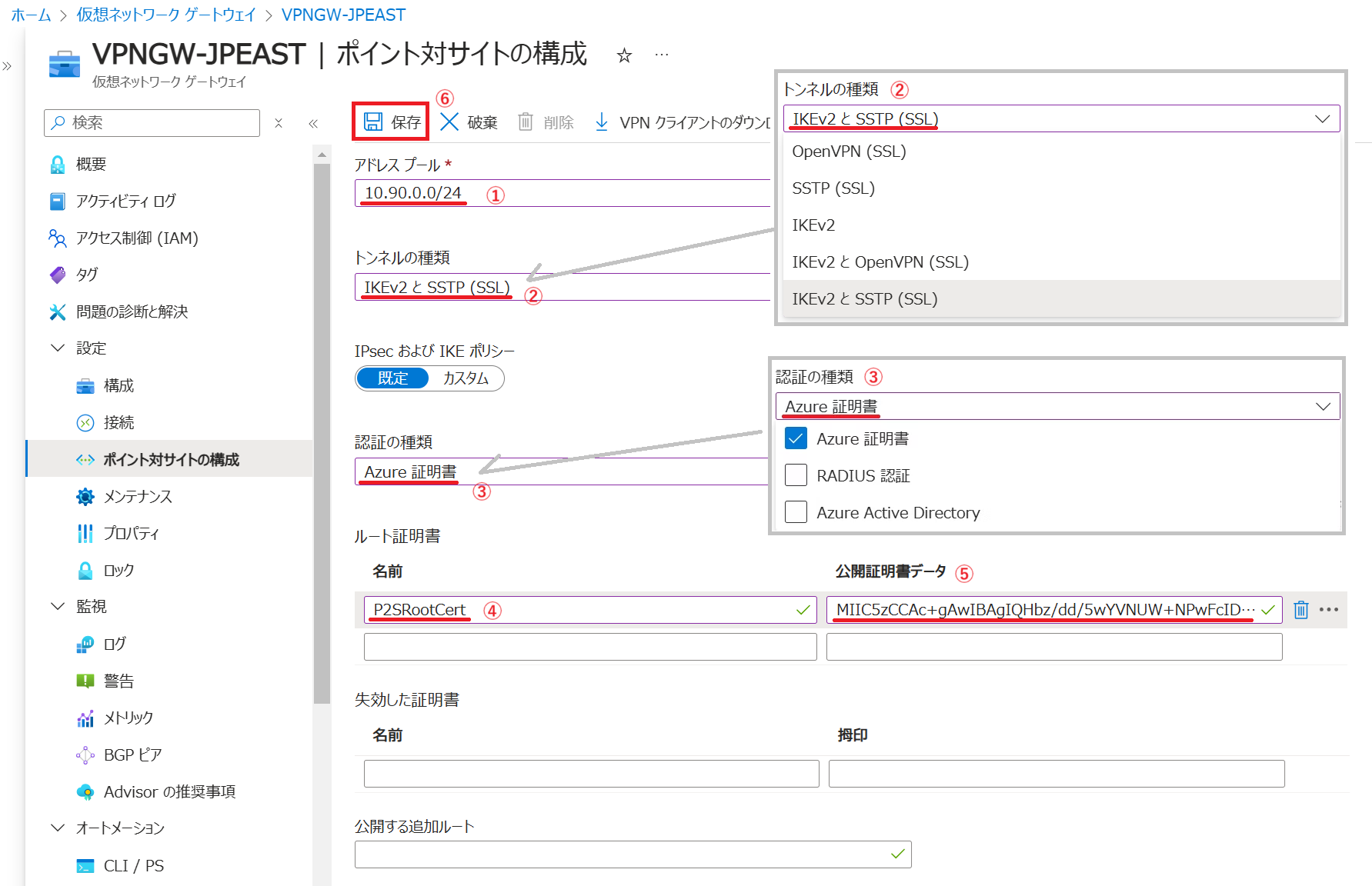Click inside the sidebar search (検索) box
This screenshot has height=886, width=1372.
pos(152,123)
